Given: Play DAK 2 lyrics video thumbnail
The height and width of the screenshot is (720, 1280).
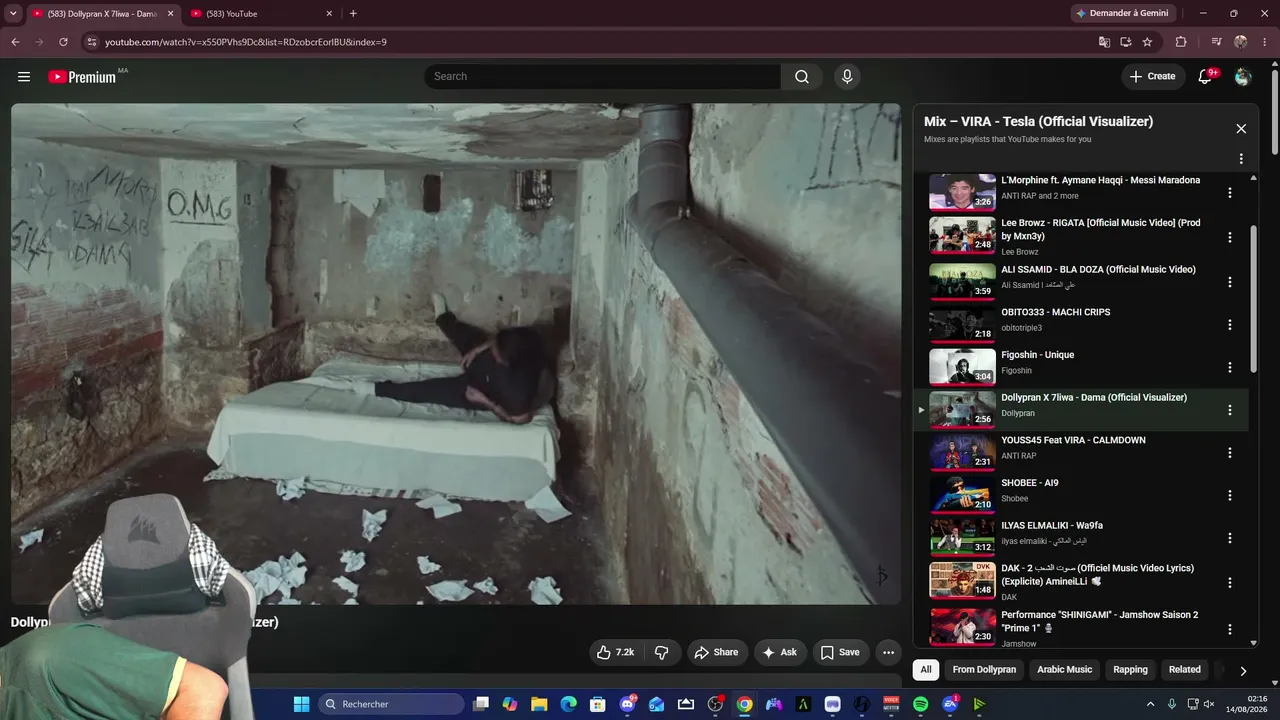Looking at the screenshot, I should [962, 580].
